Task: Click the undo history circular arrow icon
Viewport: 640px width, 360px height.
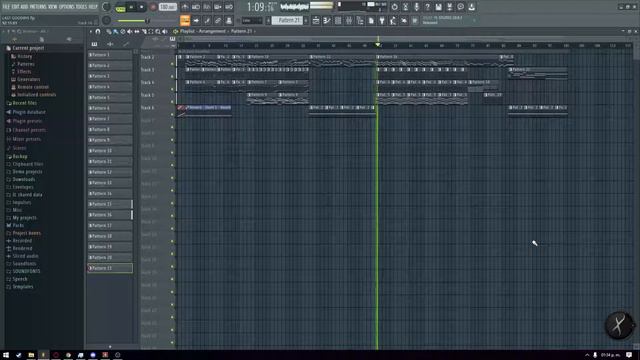Action: 394,7
